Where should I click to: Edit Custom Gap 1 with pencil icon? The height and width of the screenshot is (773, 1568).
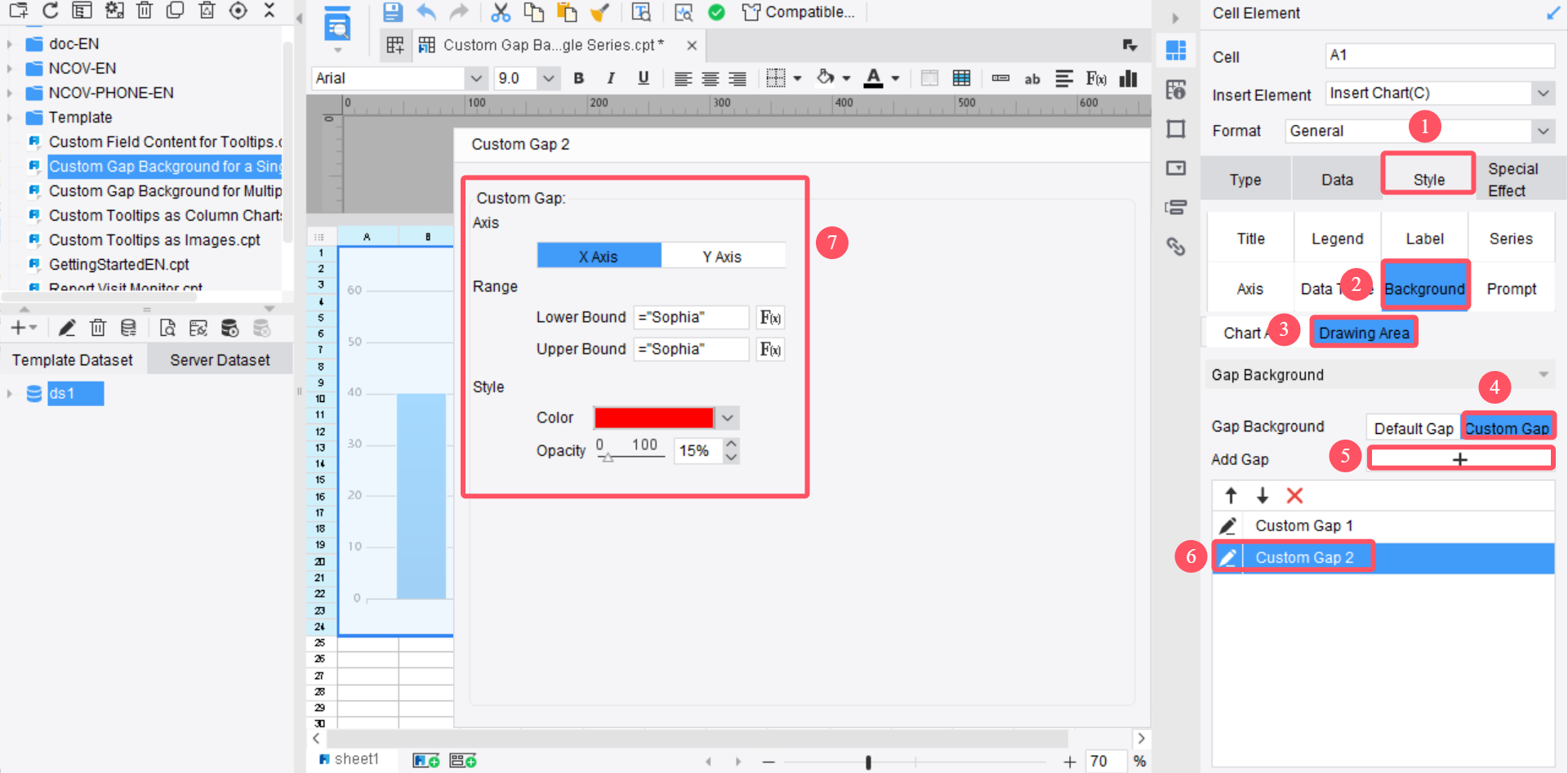(x=1227, y=526)
